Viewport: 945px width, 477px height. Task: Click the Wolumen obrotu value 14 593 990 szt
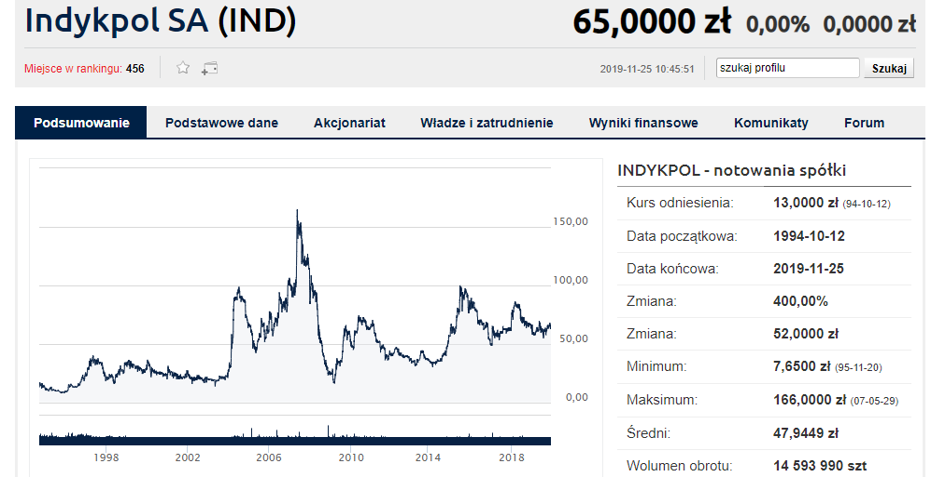tap(820, 466)
